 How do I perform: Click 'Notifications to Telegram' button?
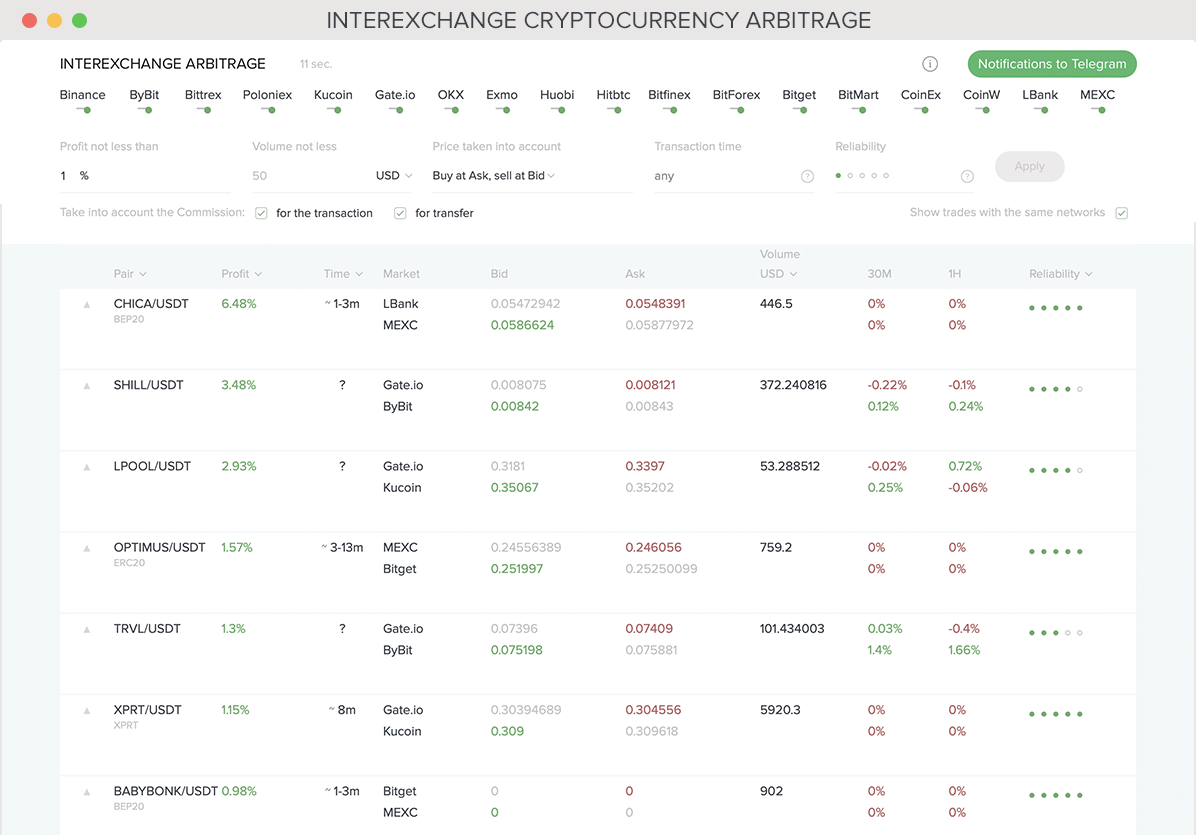pyautogui.click(x=1051, y=63)
